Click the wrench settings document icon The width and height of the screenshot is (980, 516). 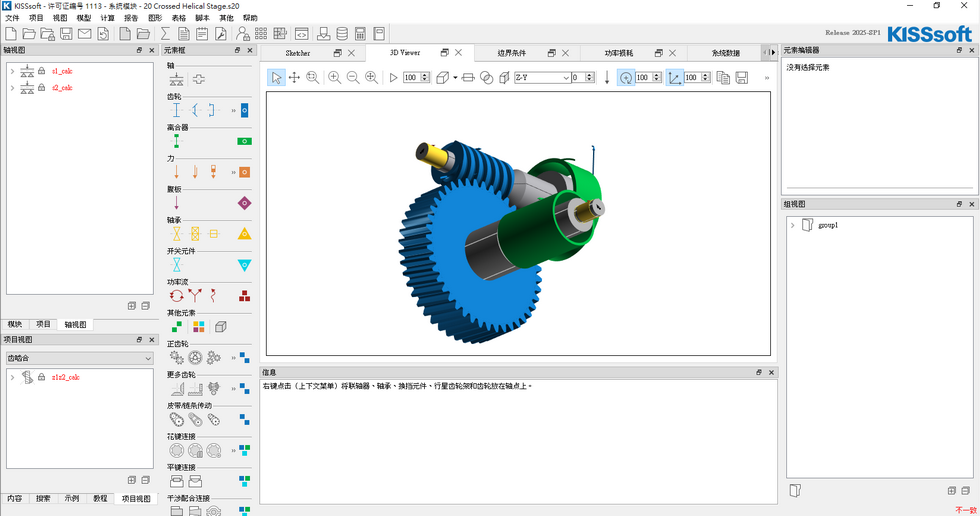(x=221, y=34)
